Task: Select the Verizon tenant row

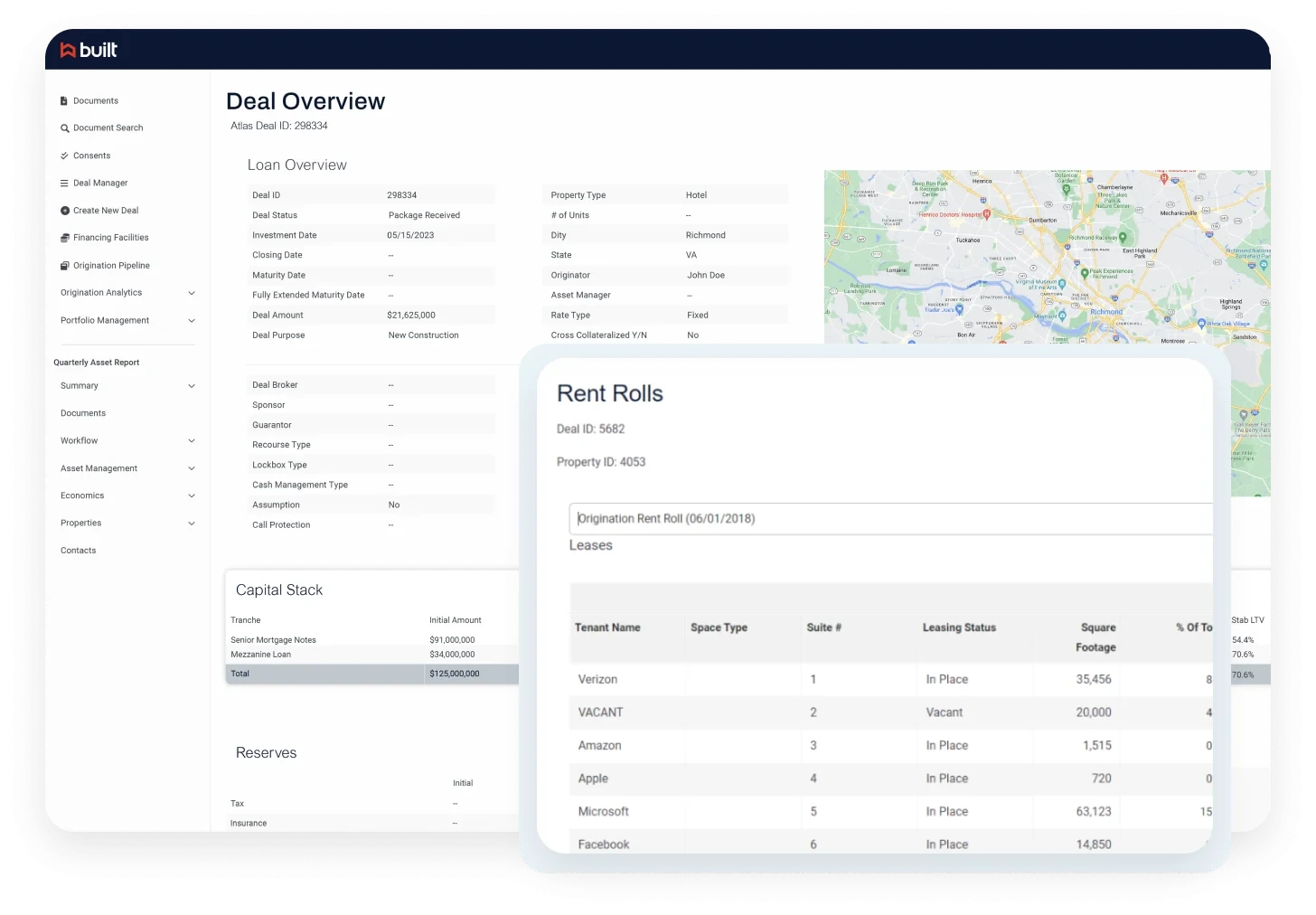Action: tap(891, 680)
